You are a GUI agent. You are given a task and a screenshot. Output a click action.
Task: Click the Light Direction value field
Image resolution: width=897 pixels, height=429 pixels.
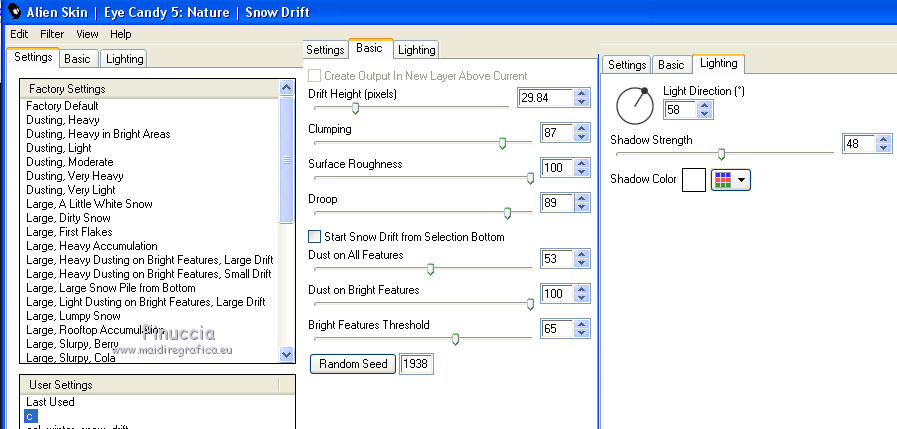pyautogui.click(x=680, y=110)
